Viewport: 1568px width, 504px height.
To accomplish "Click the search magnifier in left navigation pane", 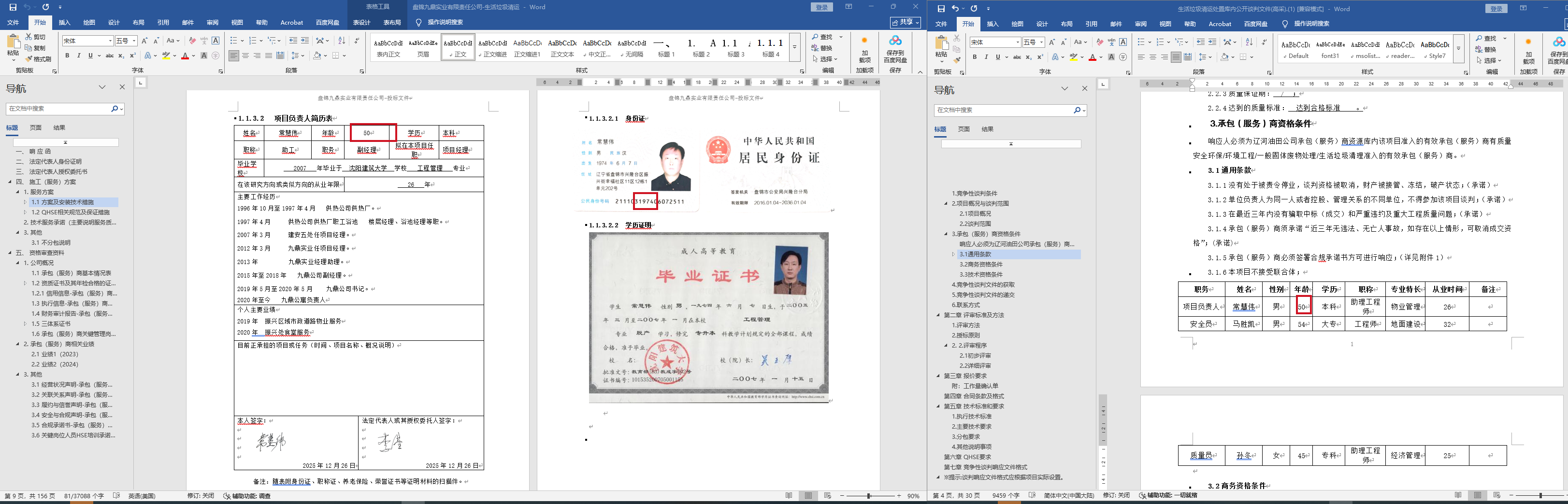I will [114, 109].
